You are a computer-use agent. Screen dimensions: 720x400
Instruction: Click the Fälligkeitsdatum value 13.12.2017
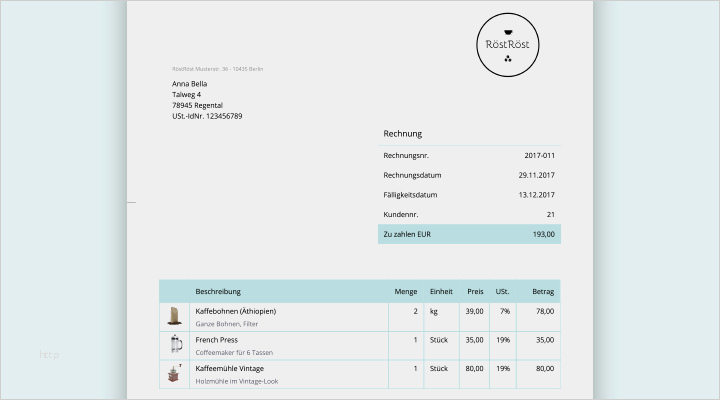coord(536,195)
